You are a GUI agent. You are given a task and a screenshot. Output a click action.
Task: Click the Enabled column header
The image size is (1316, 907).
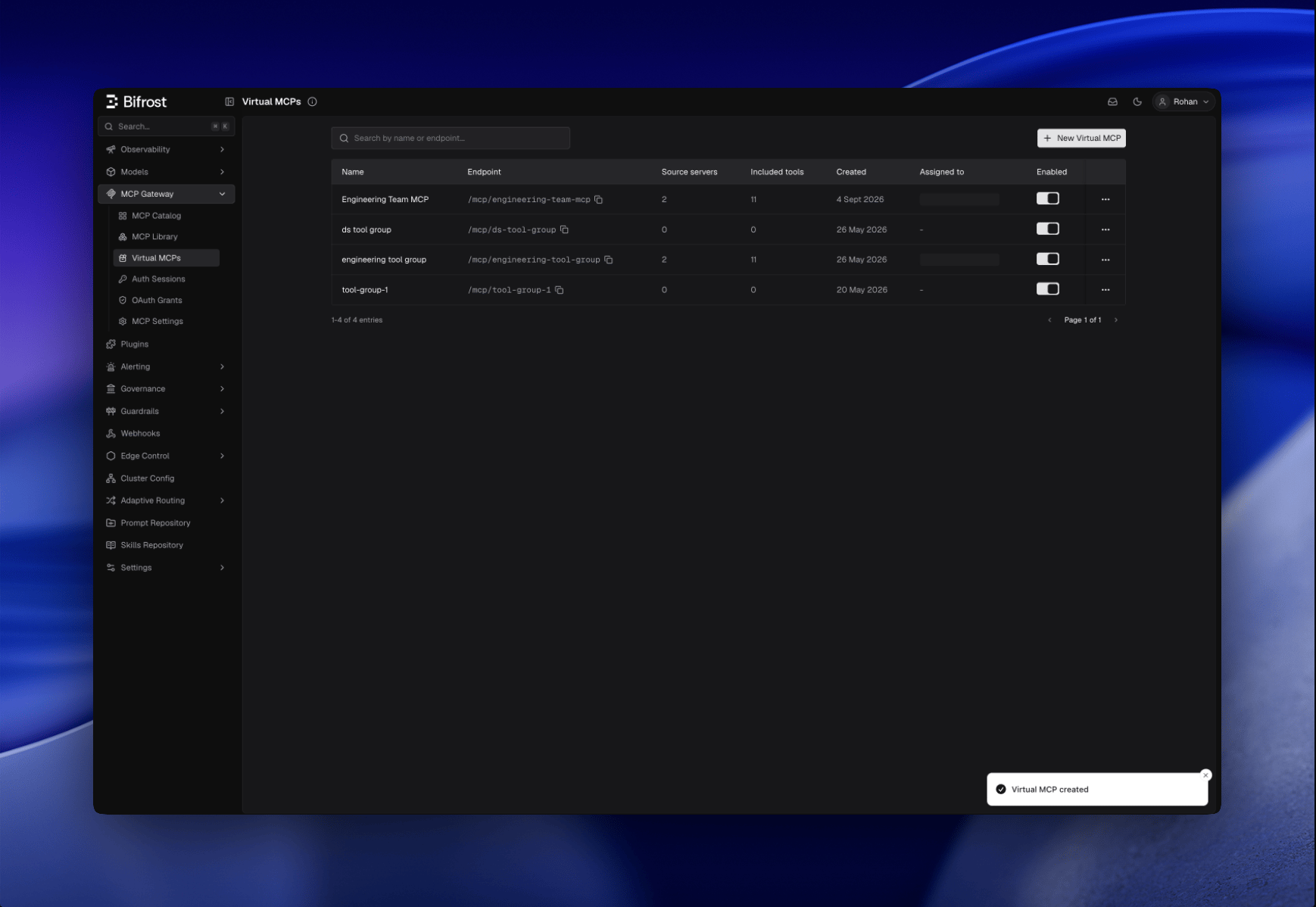(1052, 172)
